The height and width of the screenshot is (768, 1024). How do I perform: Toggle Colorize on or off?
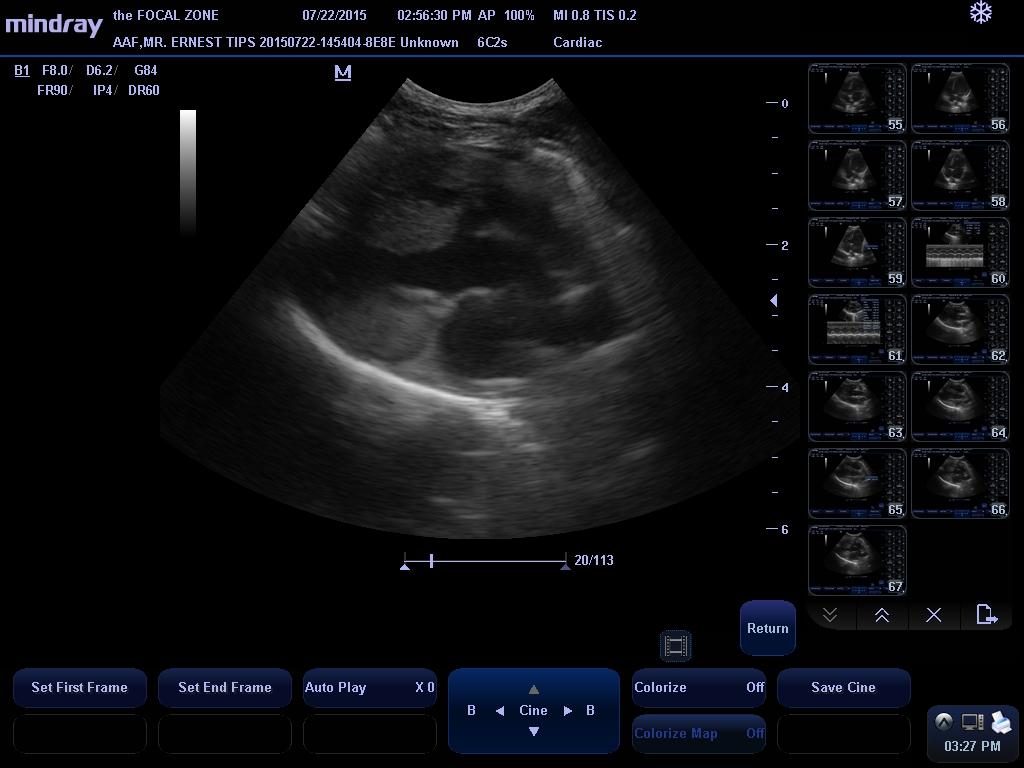click(698, 688)
